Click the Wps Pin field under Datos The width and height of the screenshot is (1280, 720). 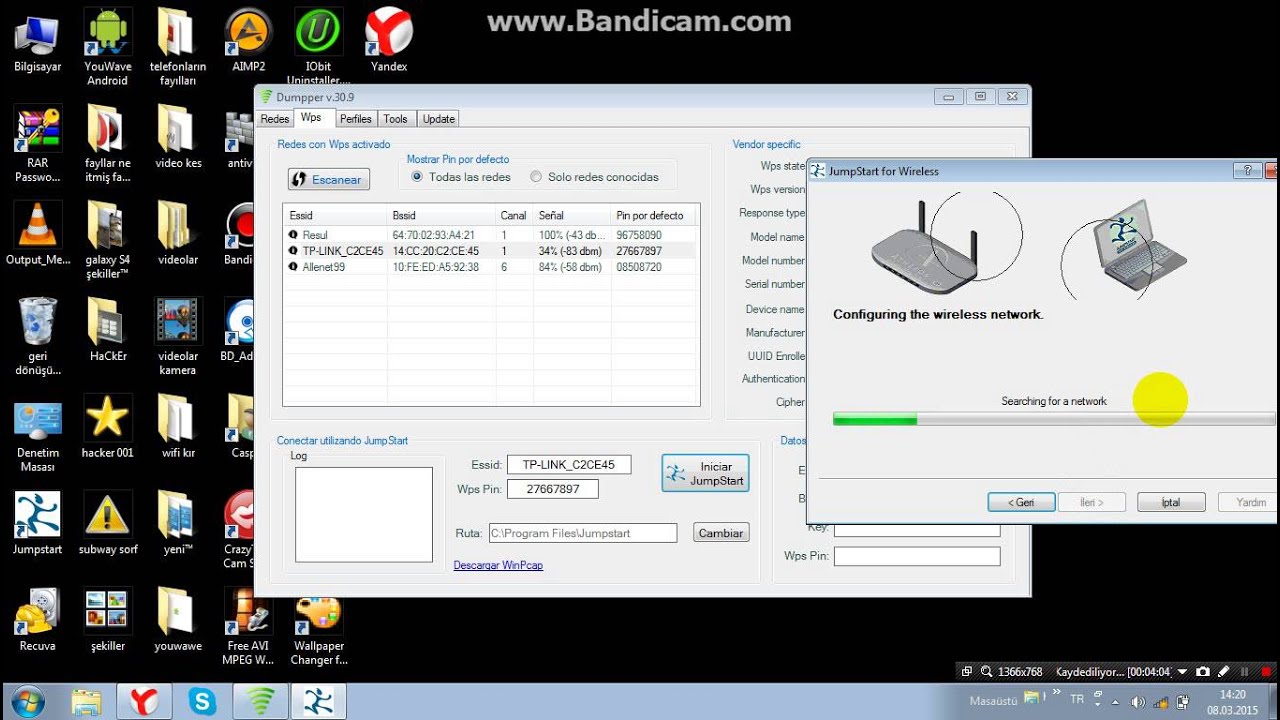pos(917,556)
